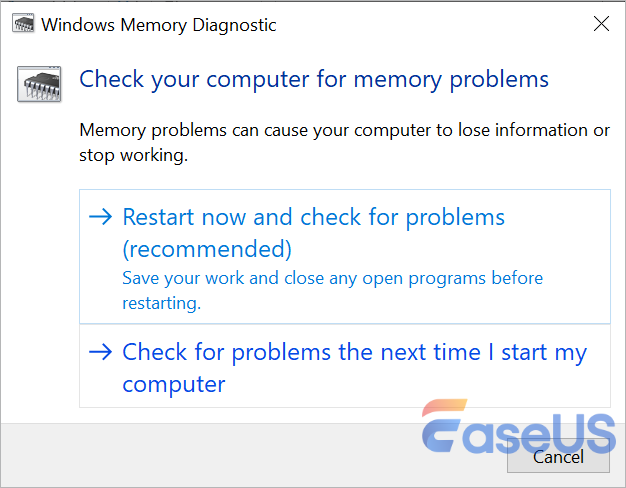Image resolution: width=626 pixels, height=488 pixels.
Task: Click the large memory chip icon beside heading
Action: 39,83
